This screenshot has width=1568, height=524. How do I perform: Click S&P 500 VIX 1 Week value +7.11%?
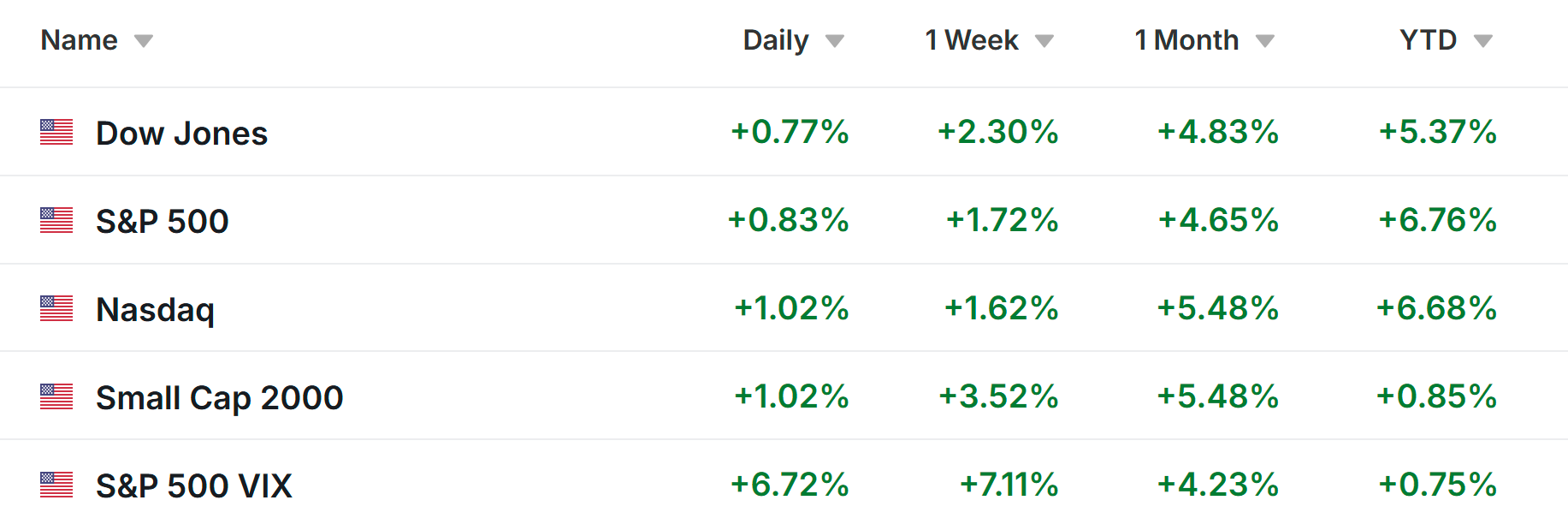(1009, 485)
